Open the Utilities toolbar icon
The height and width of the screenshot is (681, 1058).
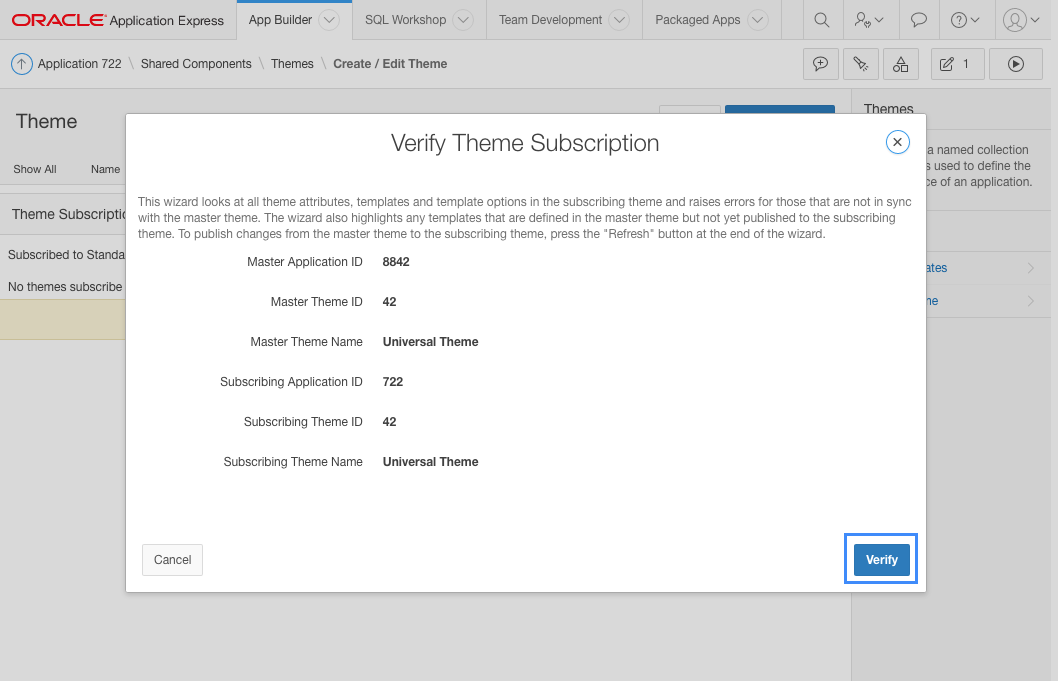click(860, 64)
